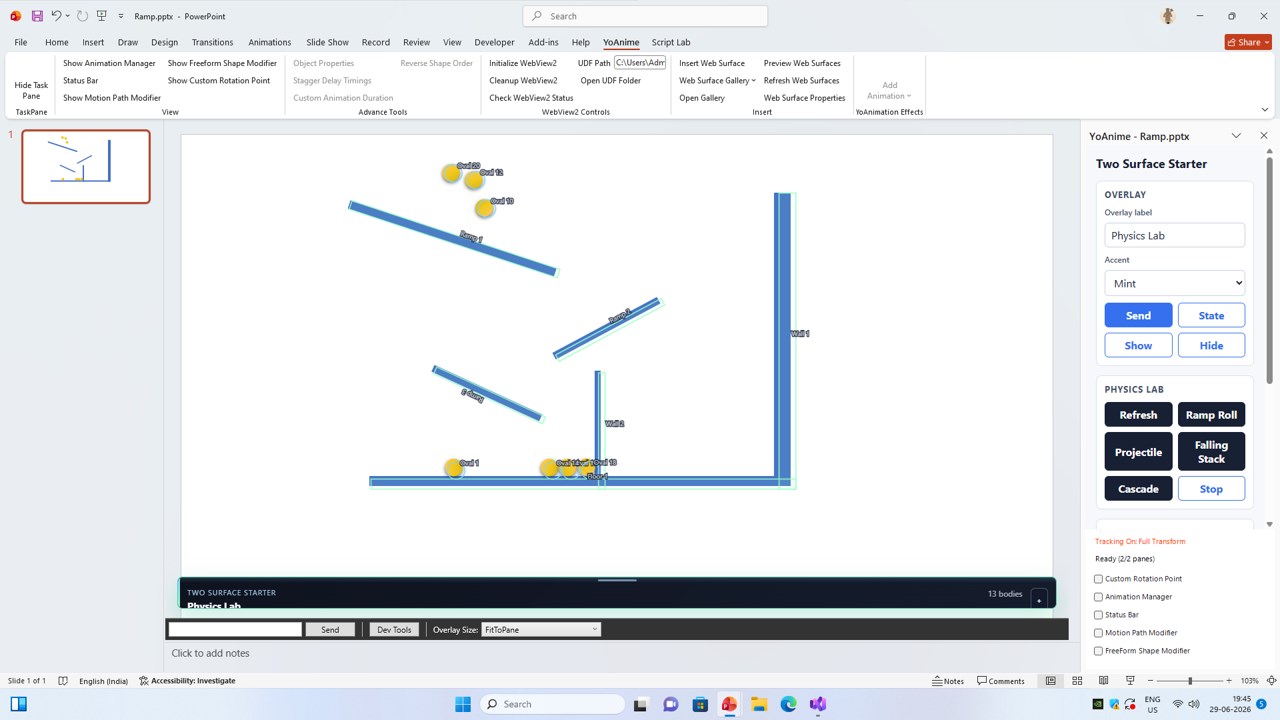Click the Normal view icon in status bar
This screenshot has width=1280, height=720.
point(1050,681)
